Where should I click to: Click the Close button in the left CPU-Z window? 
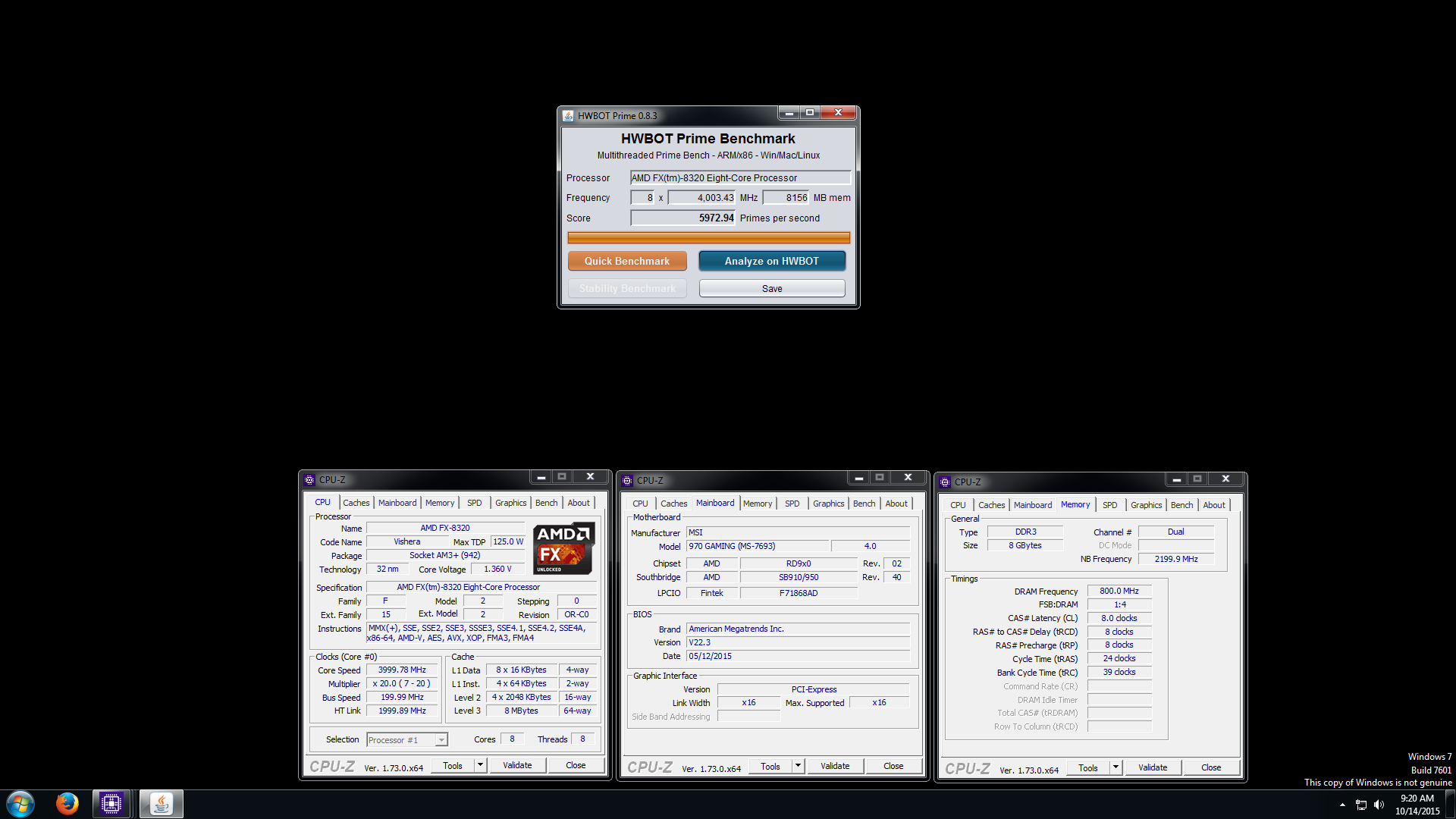tap(576, 766)
